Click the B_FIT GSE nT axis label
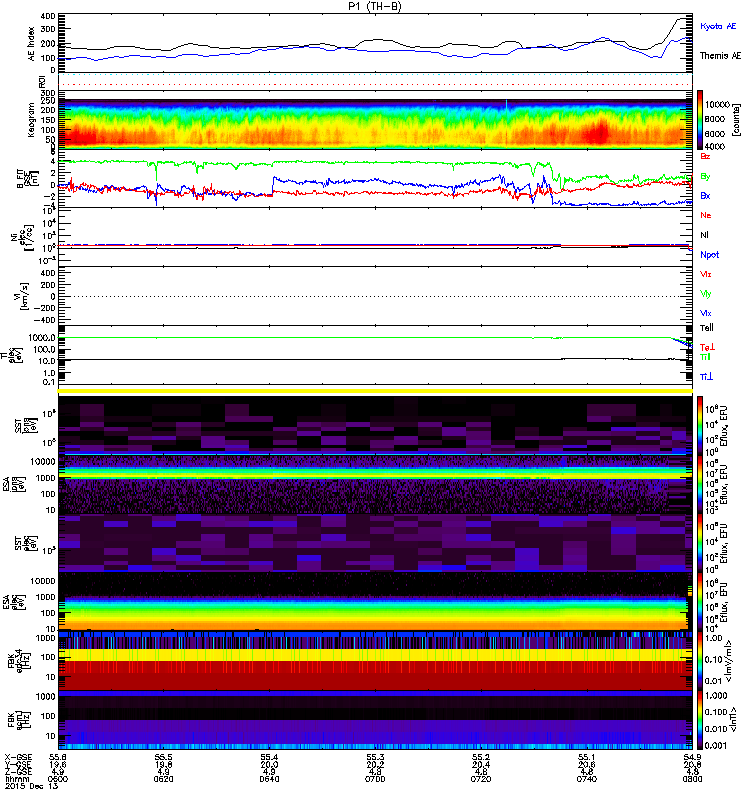Viewport: 750px width, 800px height. (x=26, y=180)
